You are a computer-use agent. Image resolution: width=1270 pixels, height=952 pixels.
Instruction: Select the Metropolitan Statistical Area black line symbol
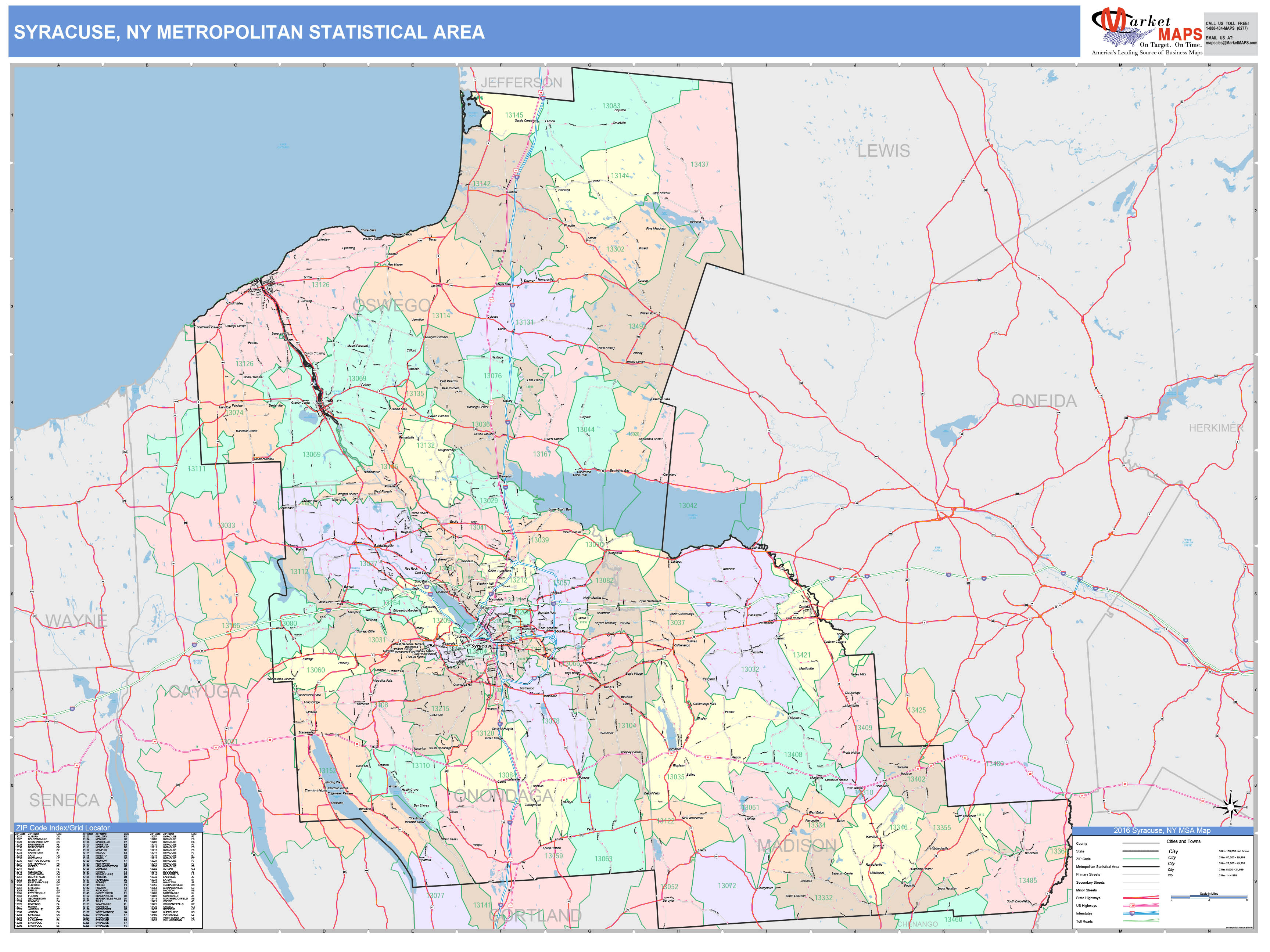[x=1141, y=866]
